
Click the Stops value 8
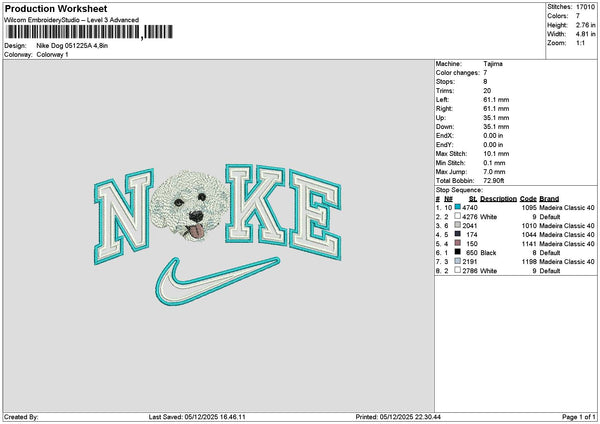(x=485, y=82)
